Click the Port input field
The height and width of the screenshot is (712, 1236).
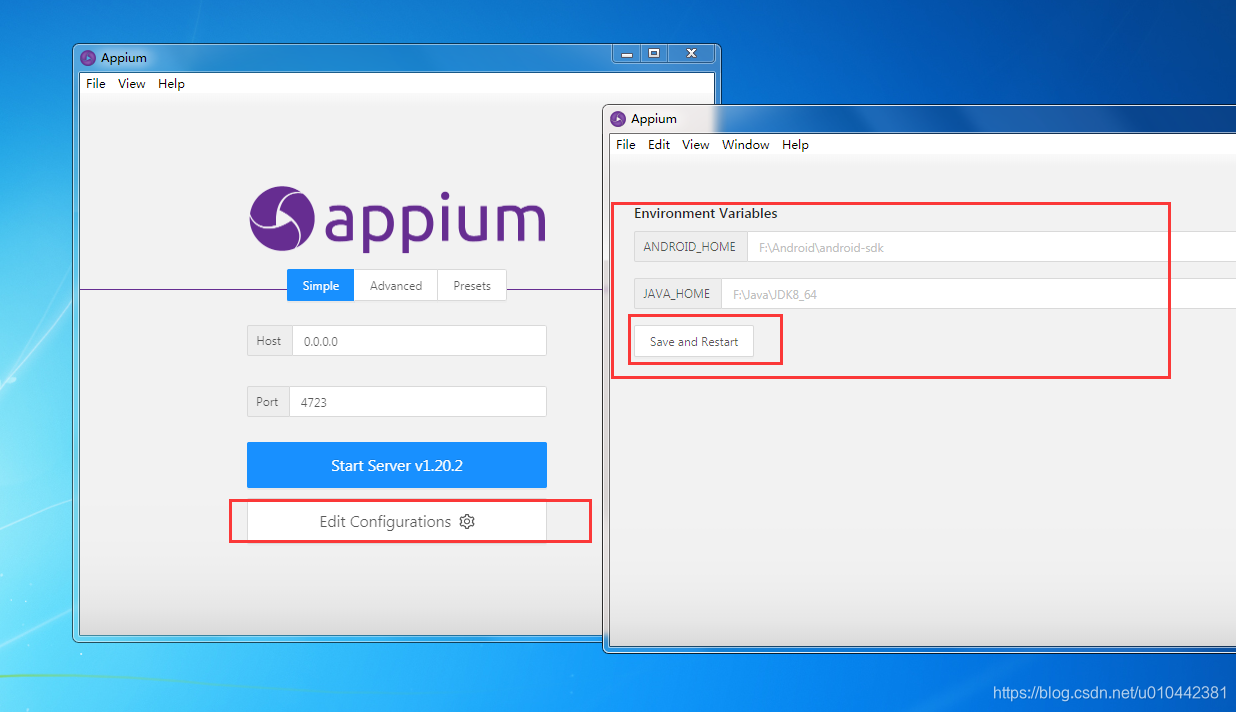[x=418, y=402]
